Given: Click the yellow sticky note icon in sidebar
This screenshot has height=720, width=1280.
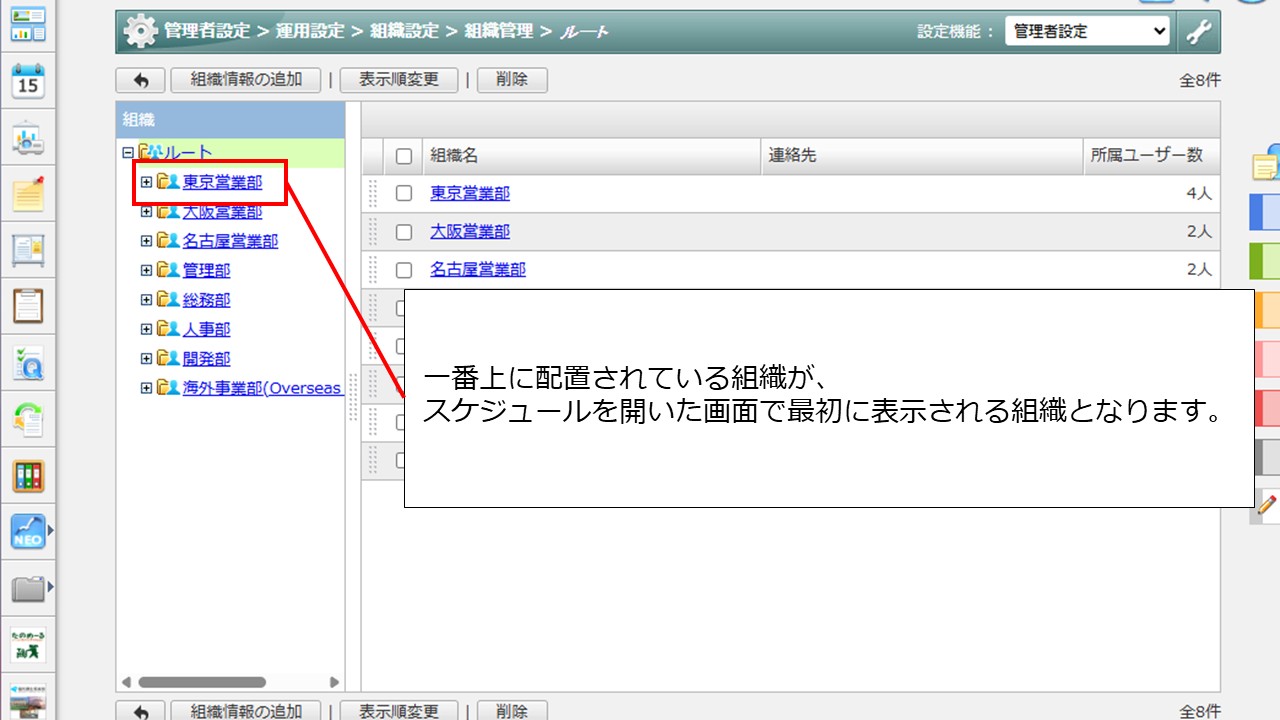Looking at the screenshot, I should click(28, 193).
